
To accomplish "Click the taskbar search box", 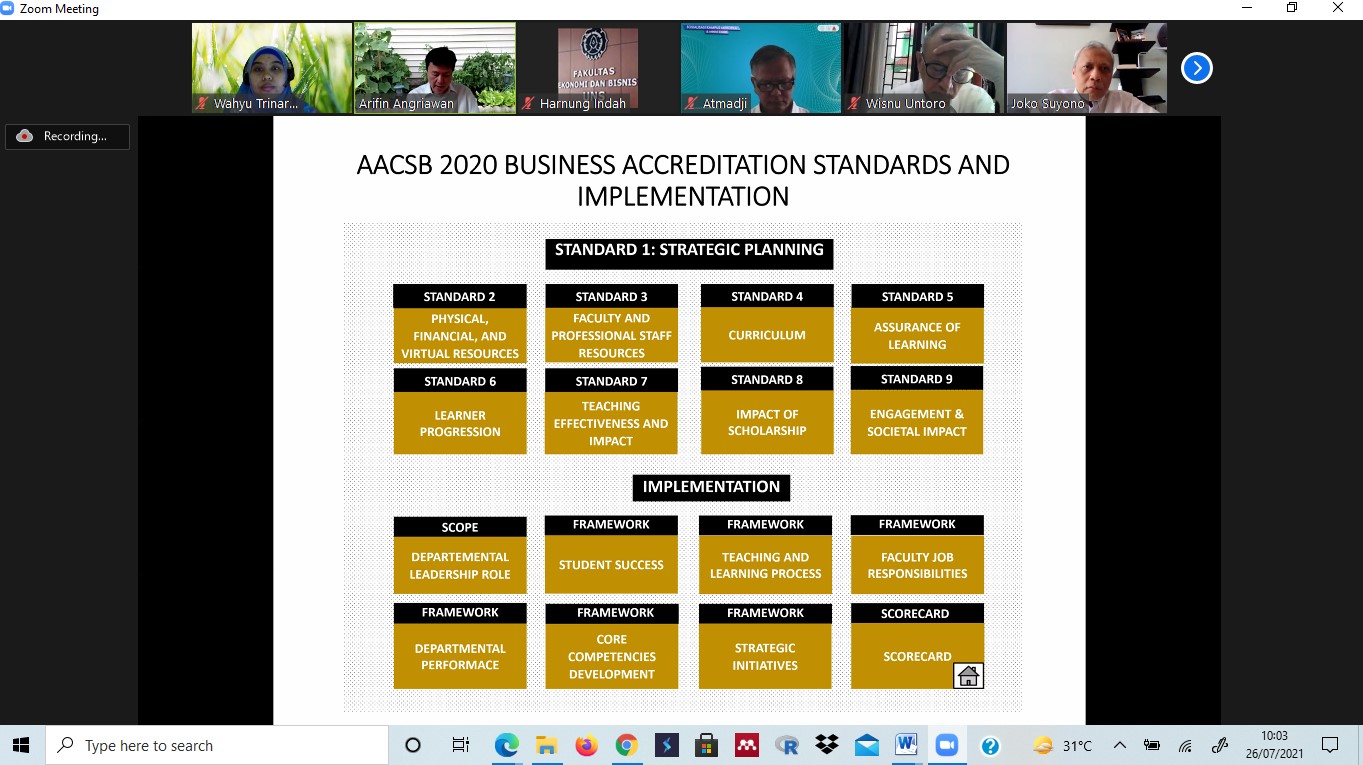I will tap(217, 745).
